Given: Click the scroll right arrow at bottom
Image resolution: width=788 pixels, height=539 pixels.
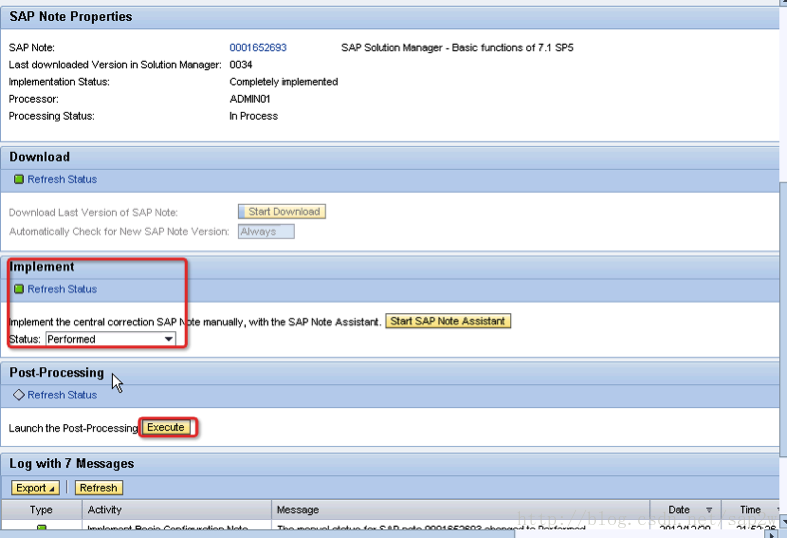Looking at the screenshot, I should 773,535.
